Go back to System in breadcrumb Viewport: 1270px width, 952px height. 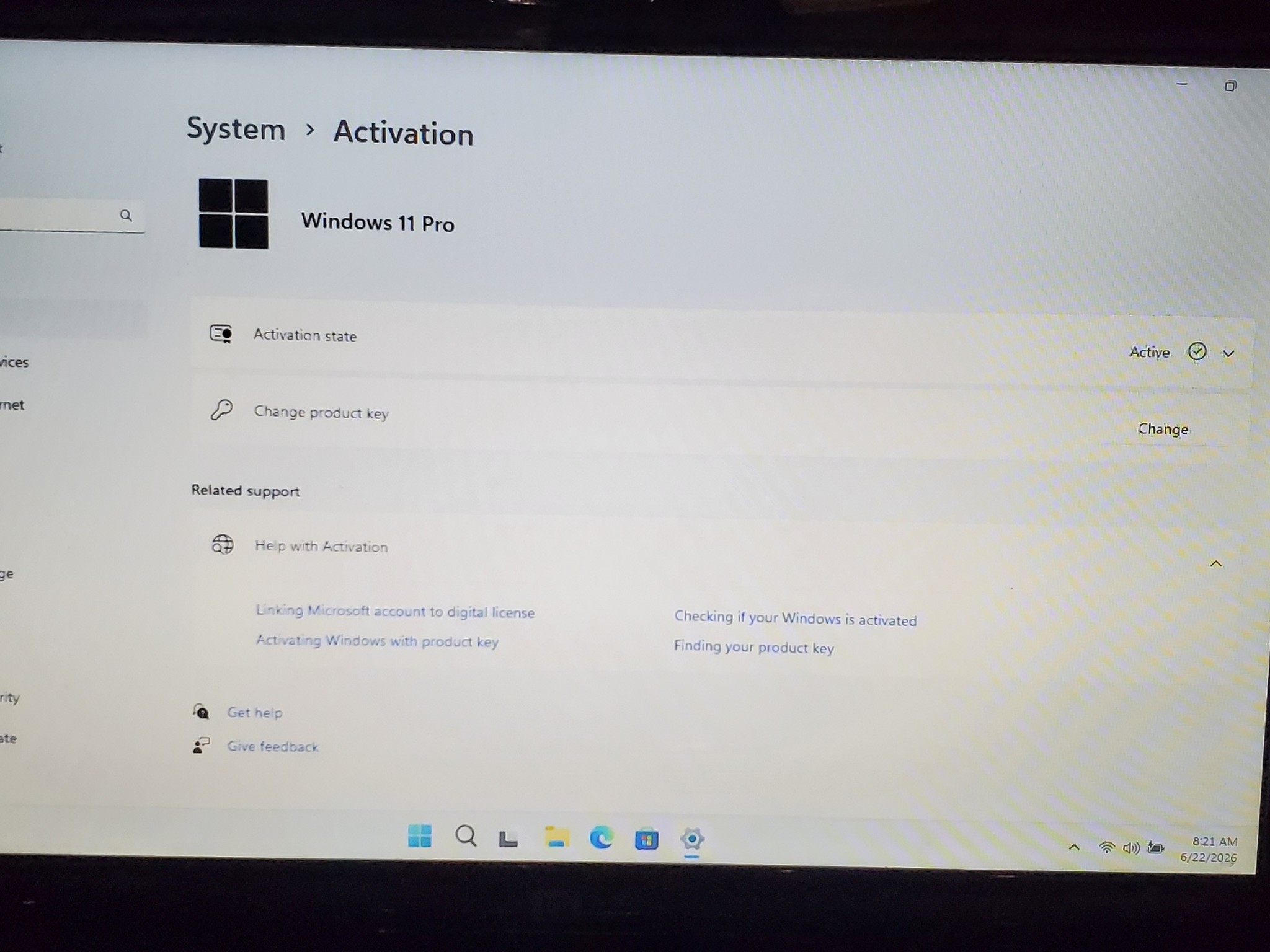point(236,129)
